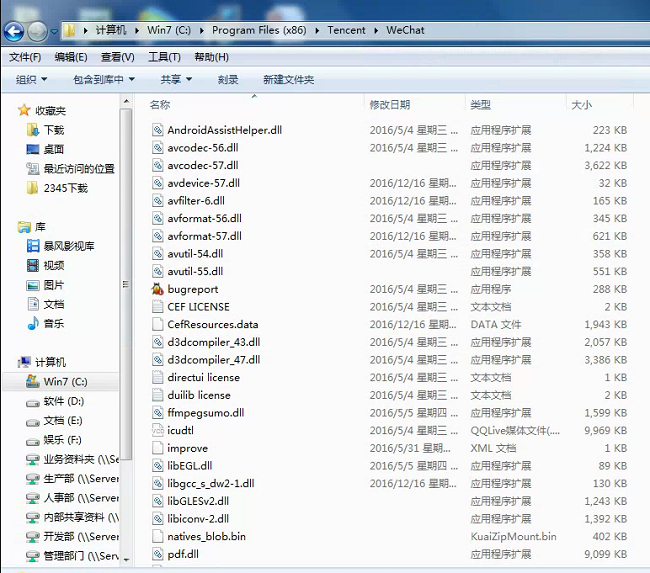This screenshot has height=573, width=650.
Task: Select the CEF LICENSE text file icon
Action: point(158,307)
